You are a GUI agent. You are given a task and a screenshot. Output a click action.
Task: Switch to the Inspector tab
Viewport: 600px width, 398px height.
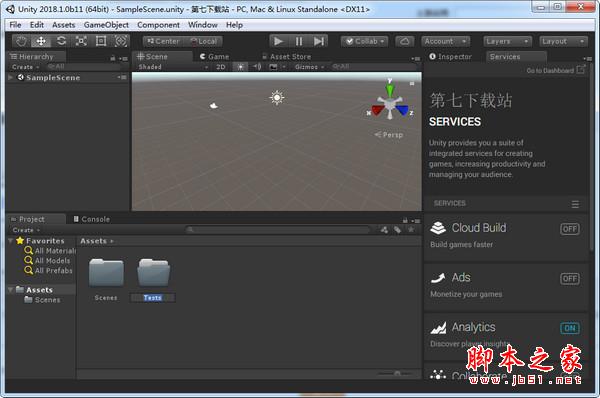[x=450, y=57]
